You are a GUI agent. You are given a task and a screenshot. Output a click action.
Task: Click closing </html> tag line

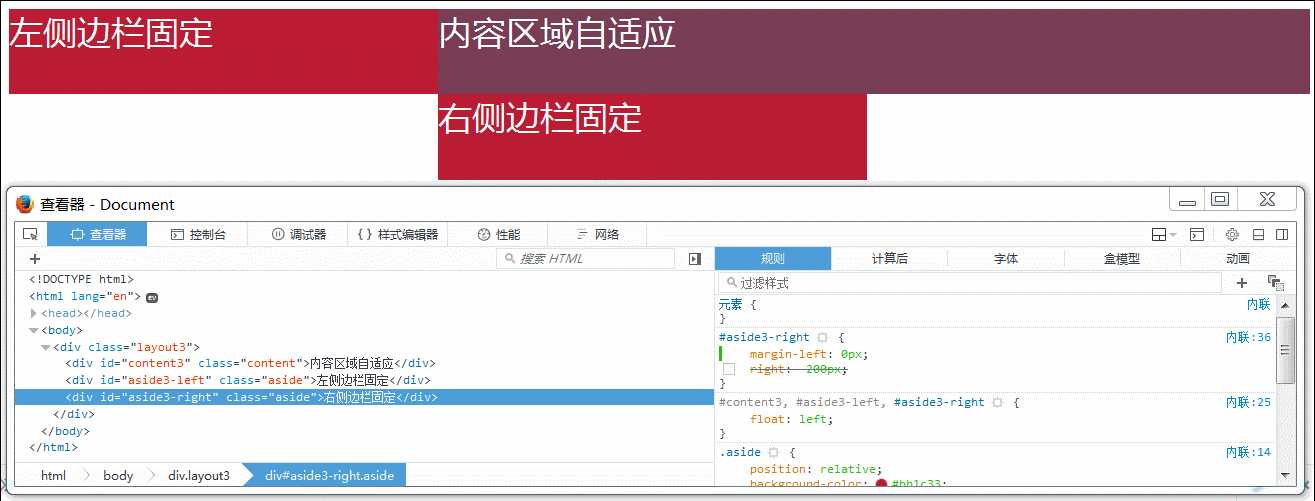point(54,448)
